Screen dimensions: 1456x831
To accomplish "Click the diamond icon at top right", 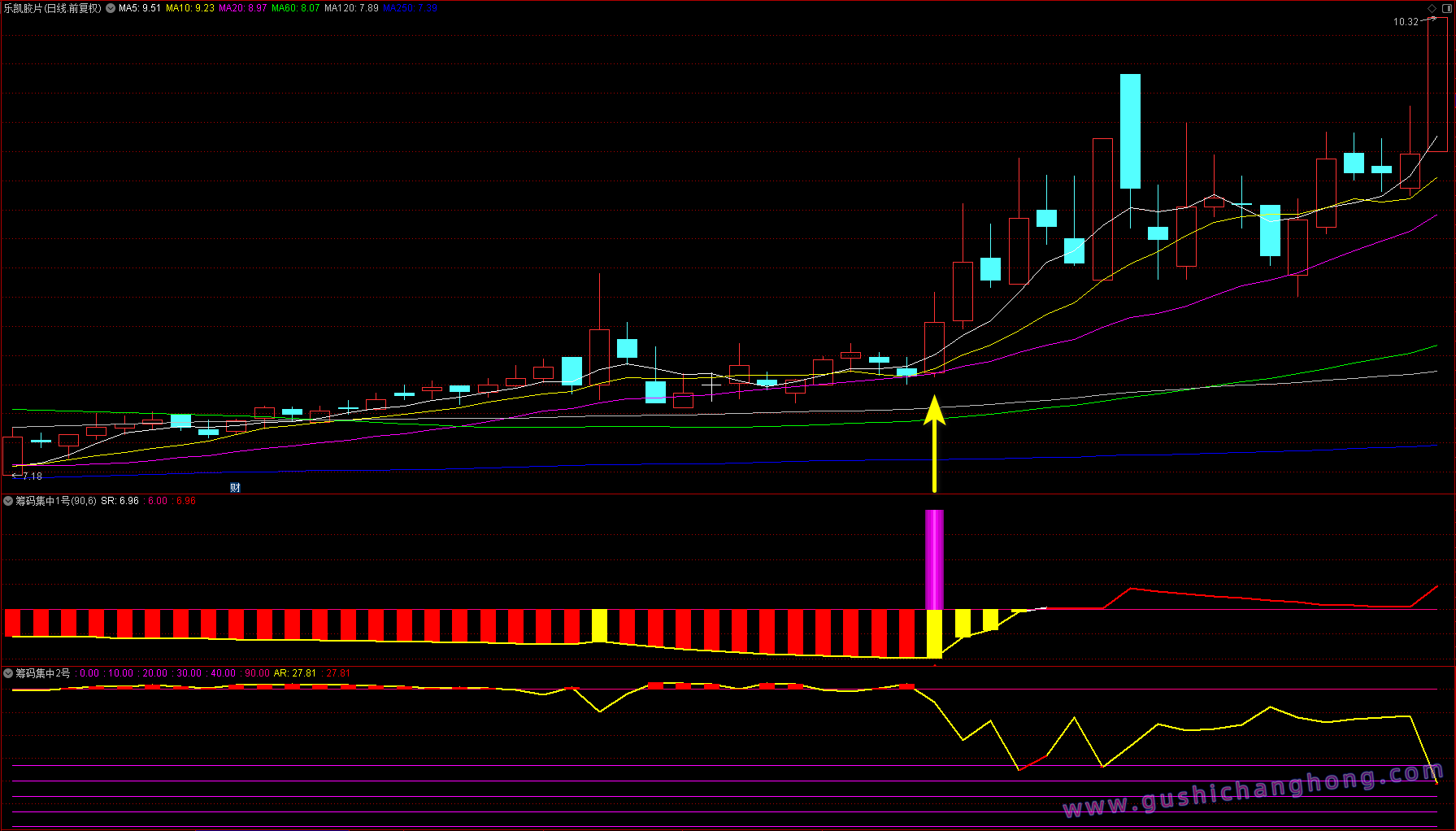I will tap(1432, 8).
